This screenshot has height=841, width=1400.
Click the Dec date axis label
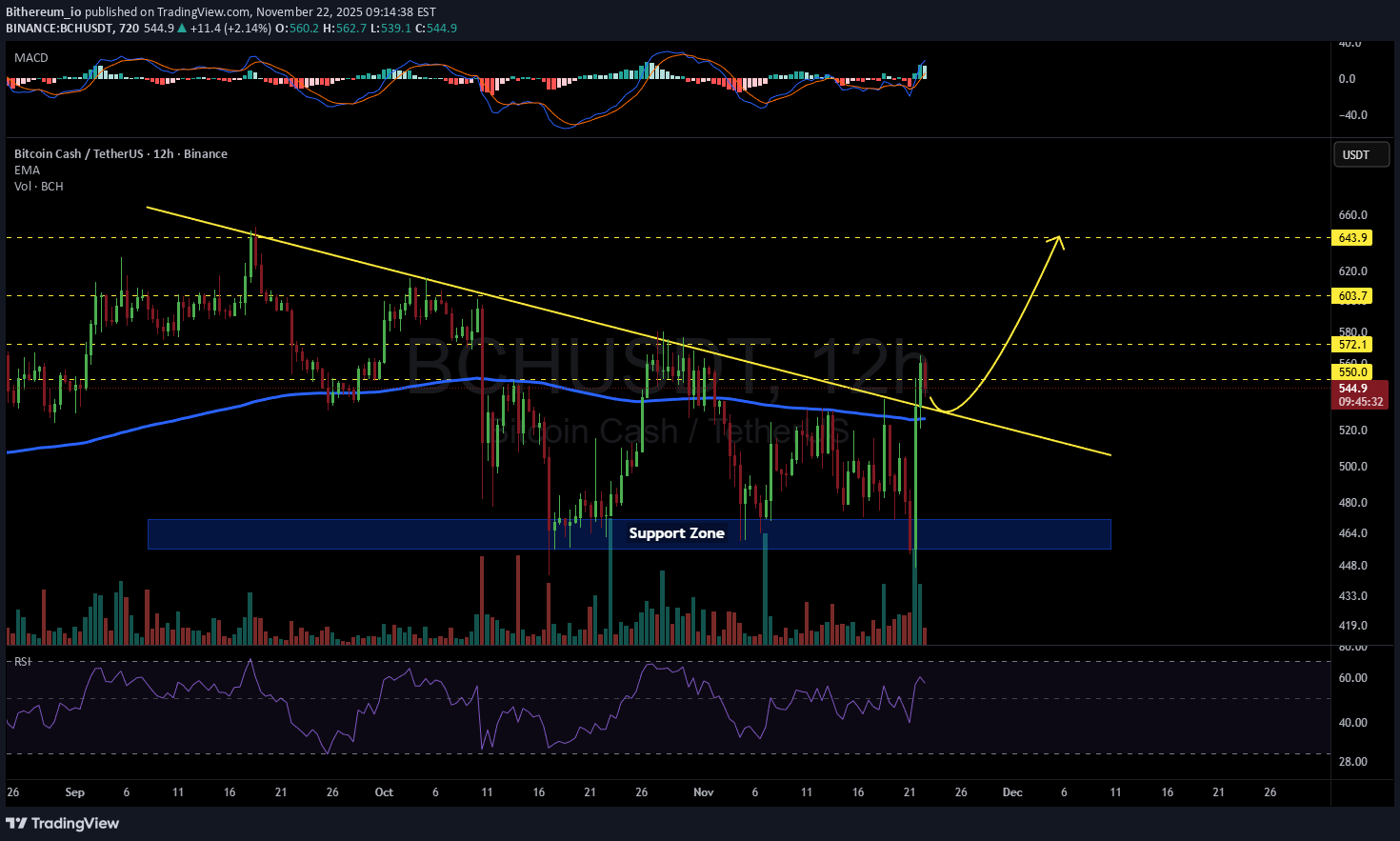(1012, 792)
